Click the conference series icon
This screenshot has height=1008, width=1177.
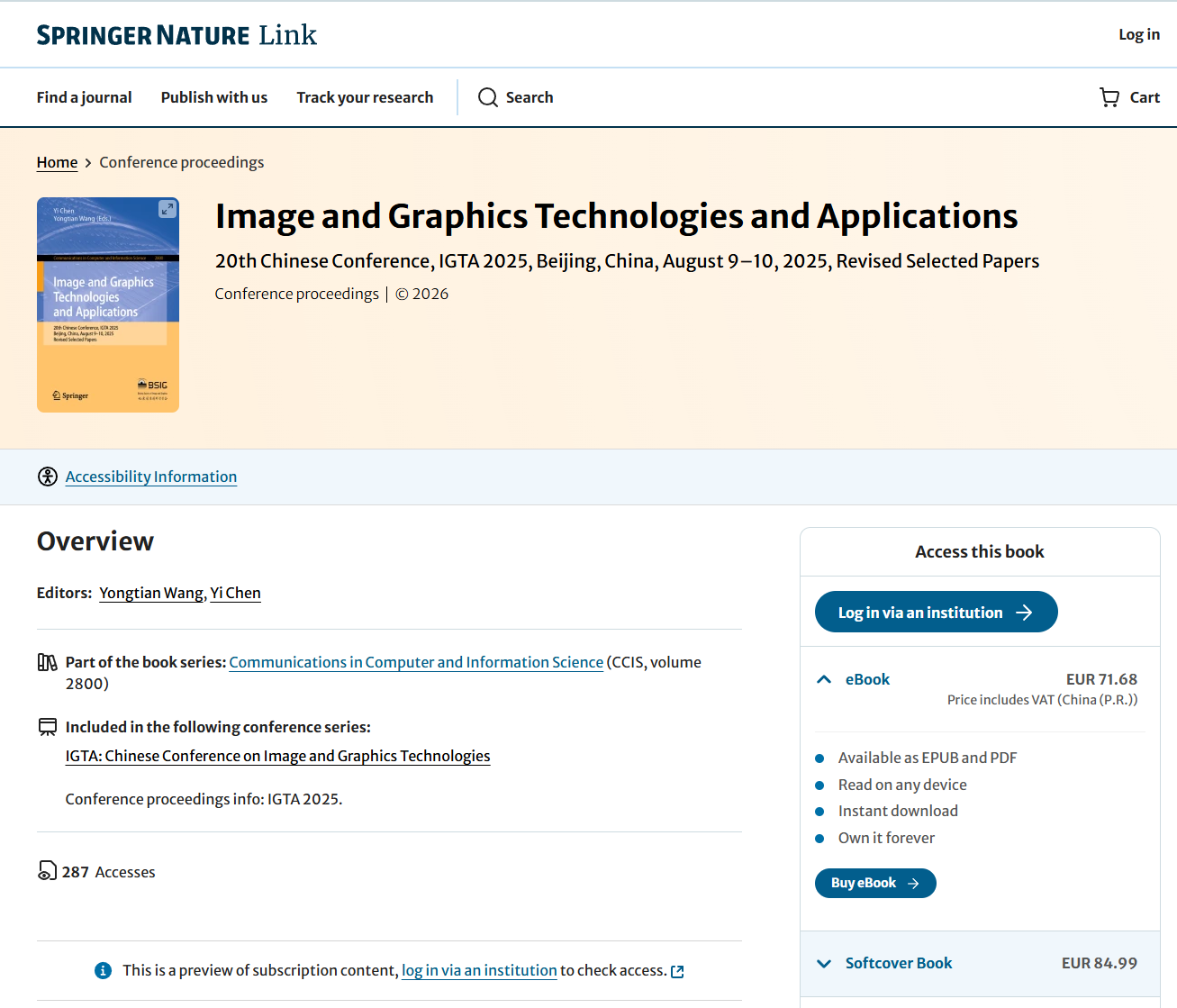[48, 727]
